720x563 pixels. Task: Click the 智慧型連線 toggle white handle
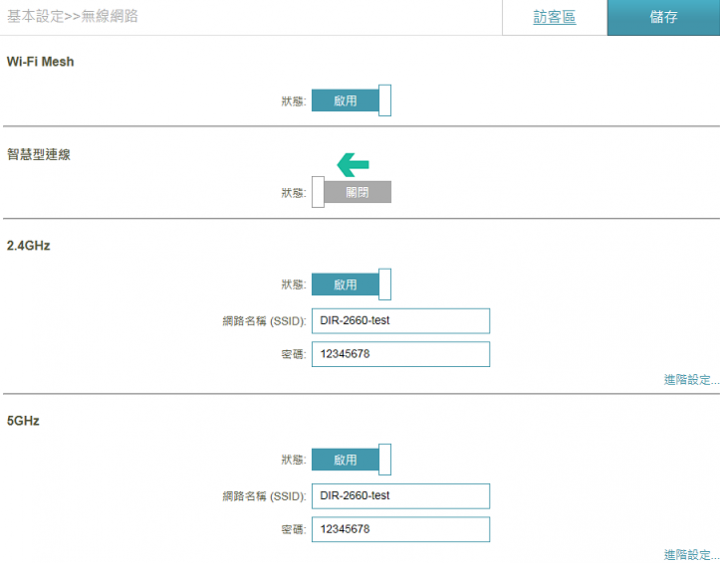[x=318, y=192]
